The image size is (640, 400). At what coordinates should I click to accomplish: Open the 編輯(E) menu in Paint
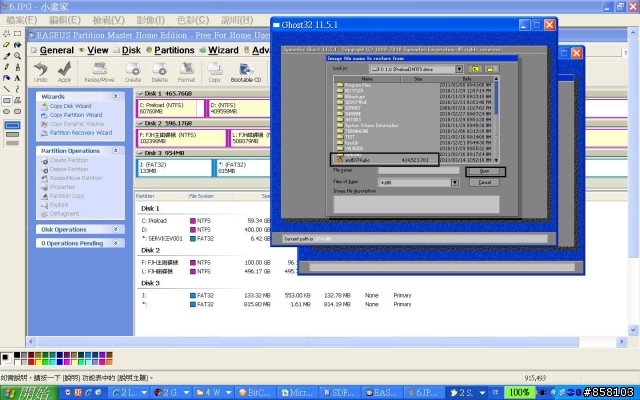coord(64,20)
